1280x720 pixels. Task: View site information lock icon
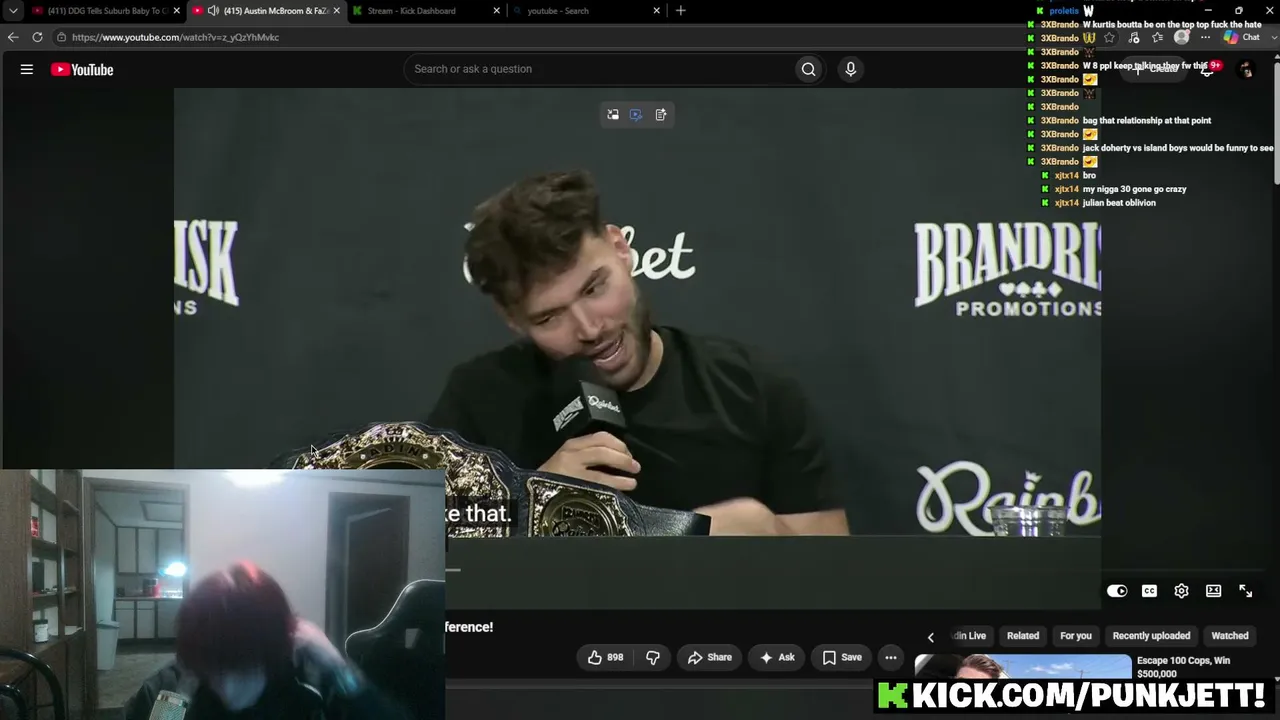(x=61, y=37)
